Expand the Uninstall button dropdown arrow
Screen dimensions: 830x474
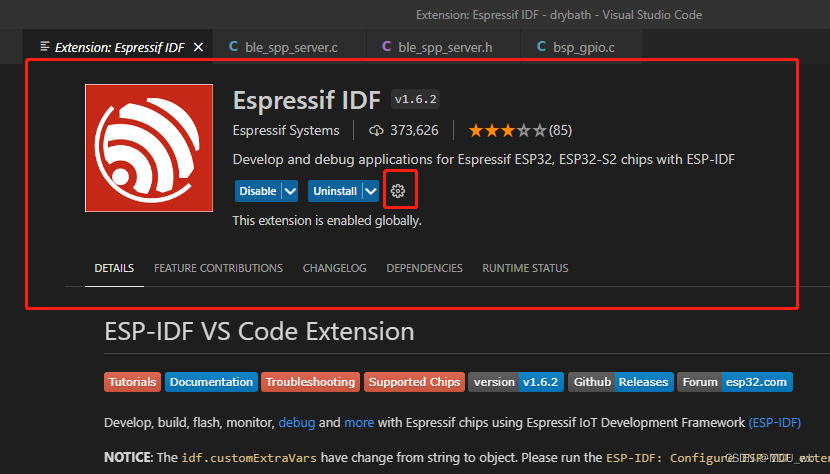point(371,191)
